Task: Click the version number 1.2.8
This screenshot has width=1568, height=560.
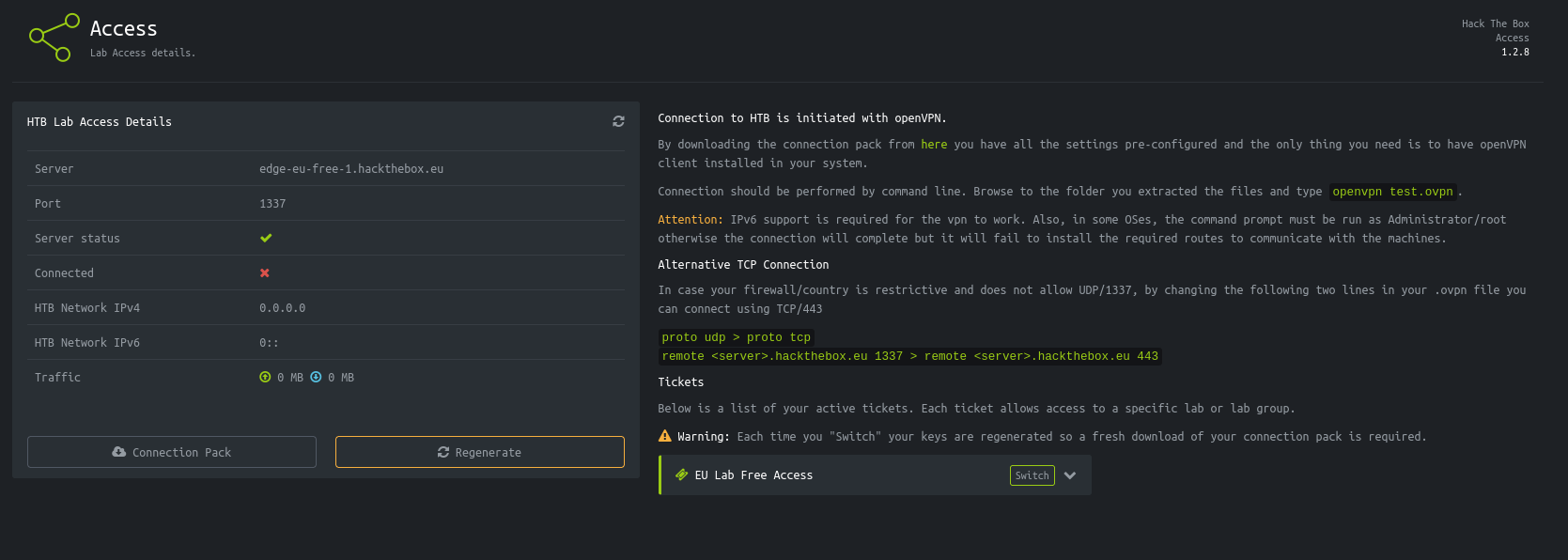Action: pos(1515,53)
